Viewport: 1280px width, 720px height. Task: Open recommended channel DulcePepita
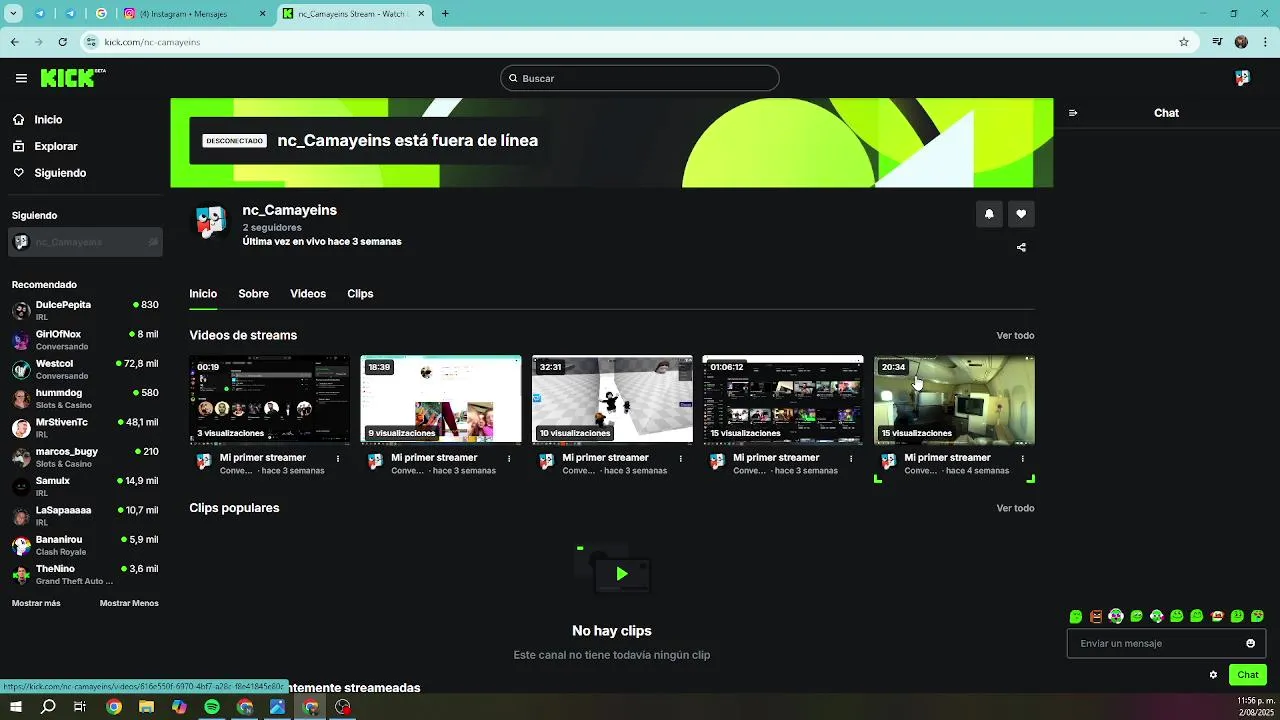coord(85,310)
